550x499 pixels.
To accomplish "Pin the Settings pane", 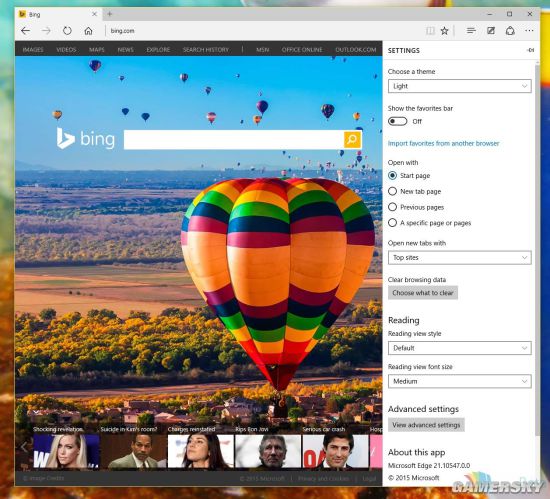I will pyautogui.click(x=531, y=50).
